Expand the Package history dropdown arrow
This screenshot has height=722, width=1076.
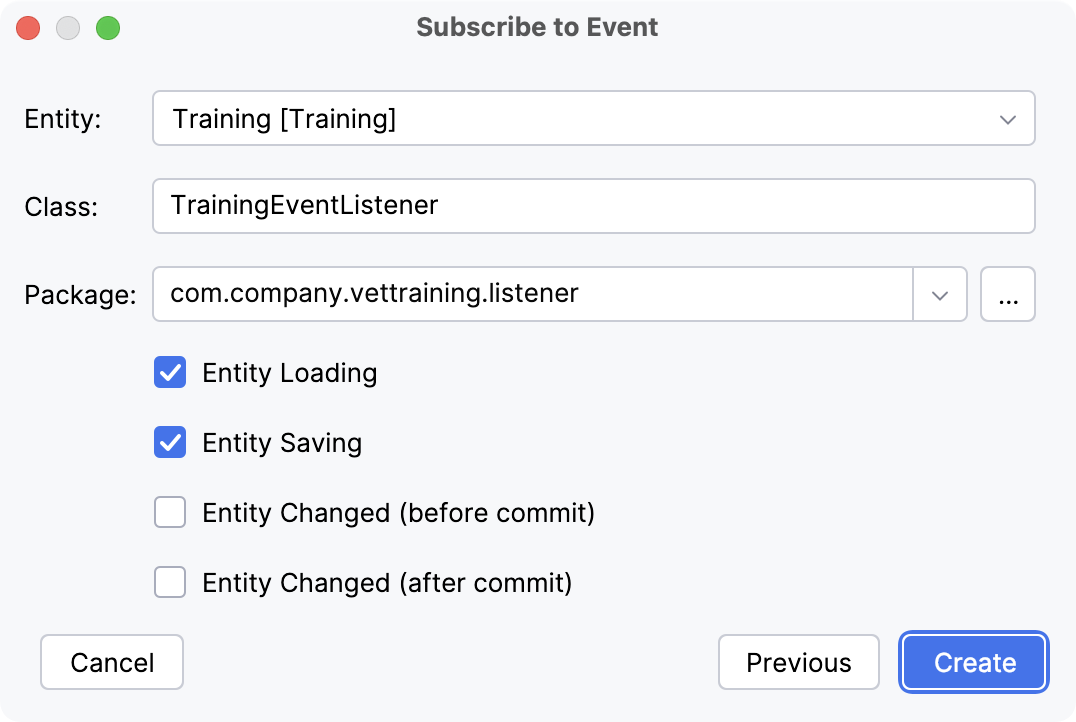point(940,294)
